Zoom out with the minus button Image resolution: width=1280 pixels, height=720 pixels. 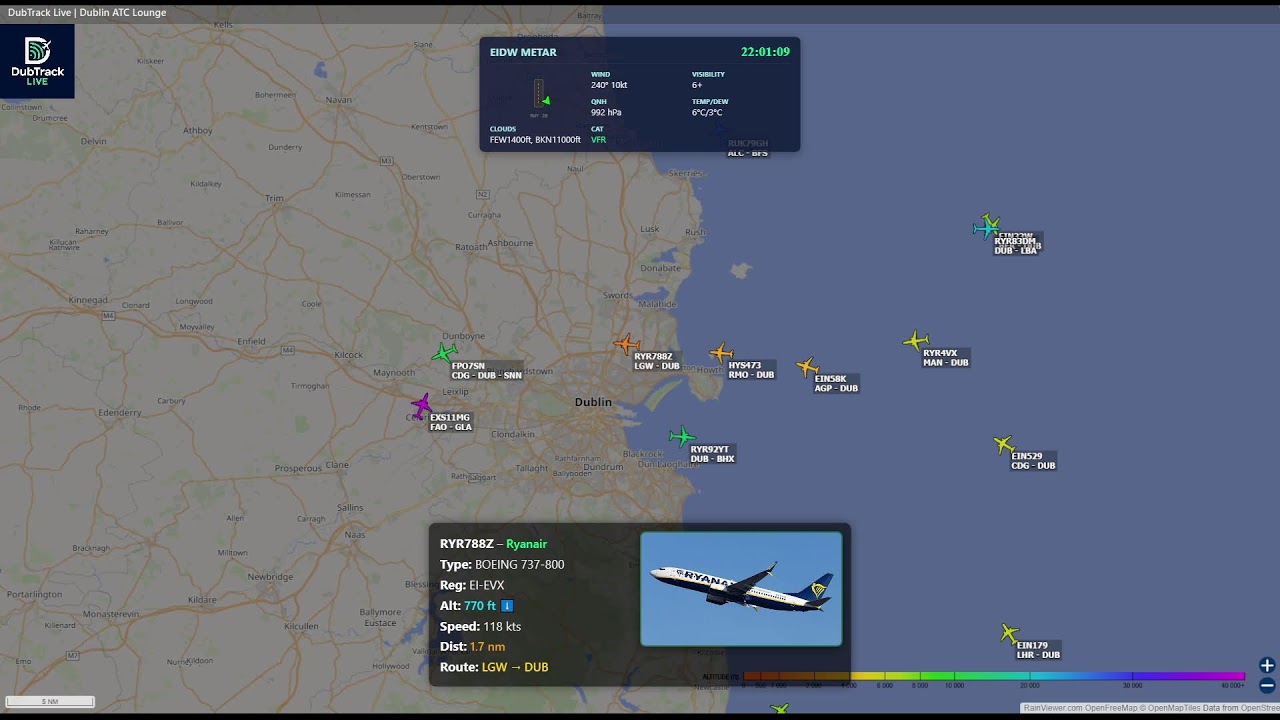pyautogui.click(x=1267, y=685)
